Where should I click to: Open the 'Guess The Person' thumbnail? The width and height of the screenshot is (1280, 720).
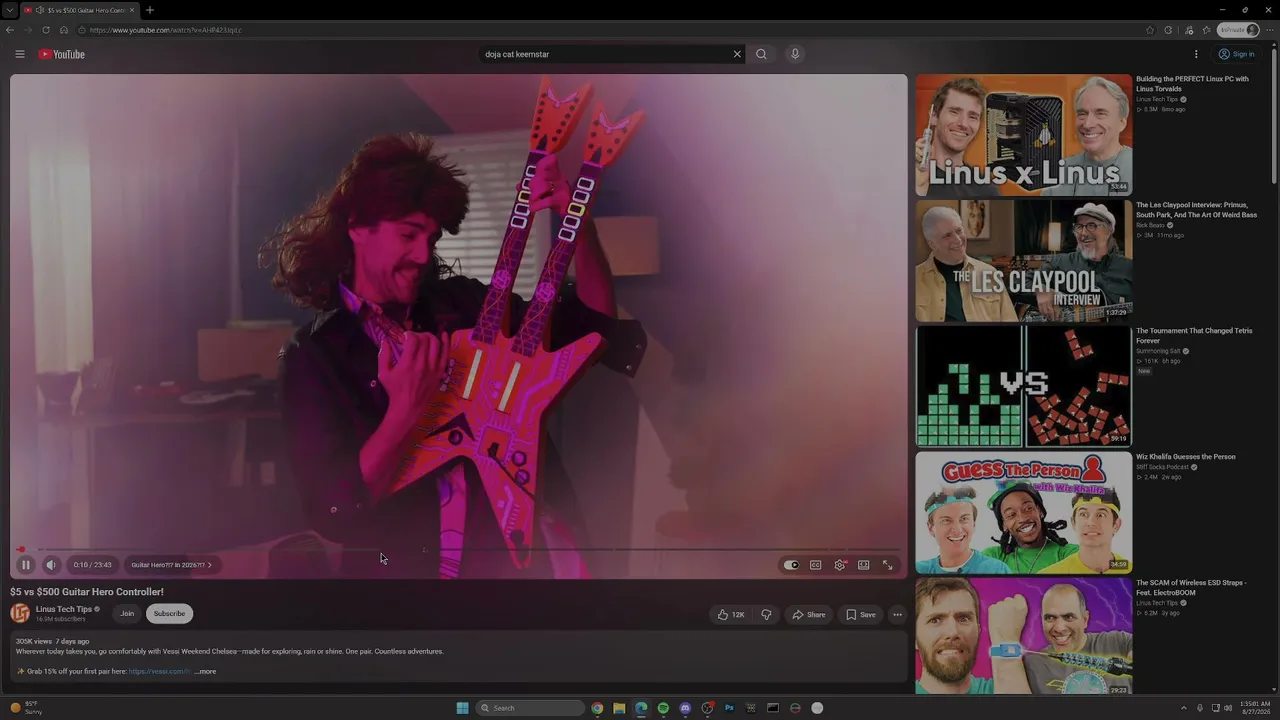coord(1023,513)
